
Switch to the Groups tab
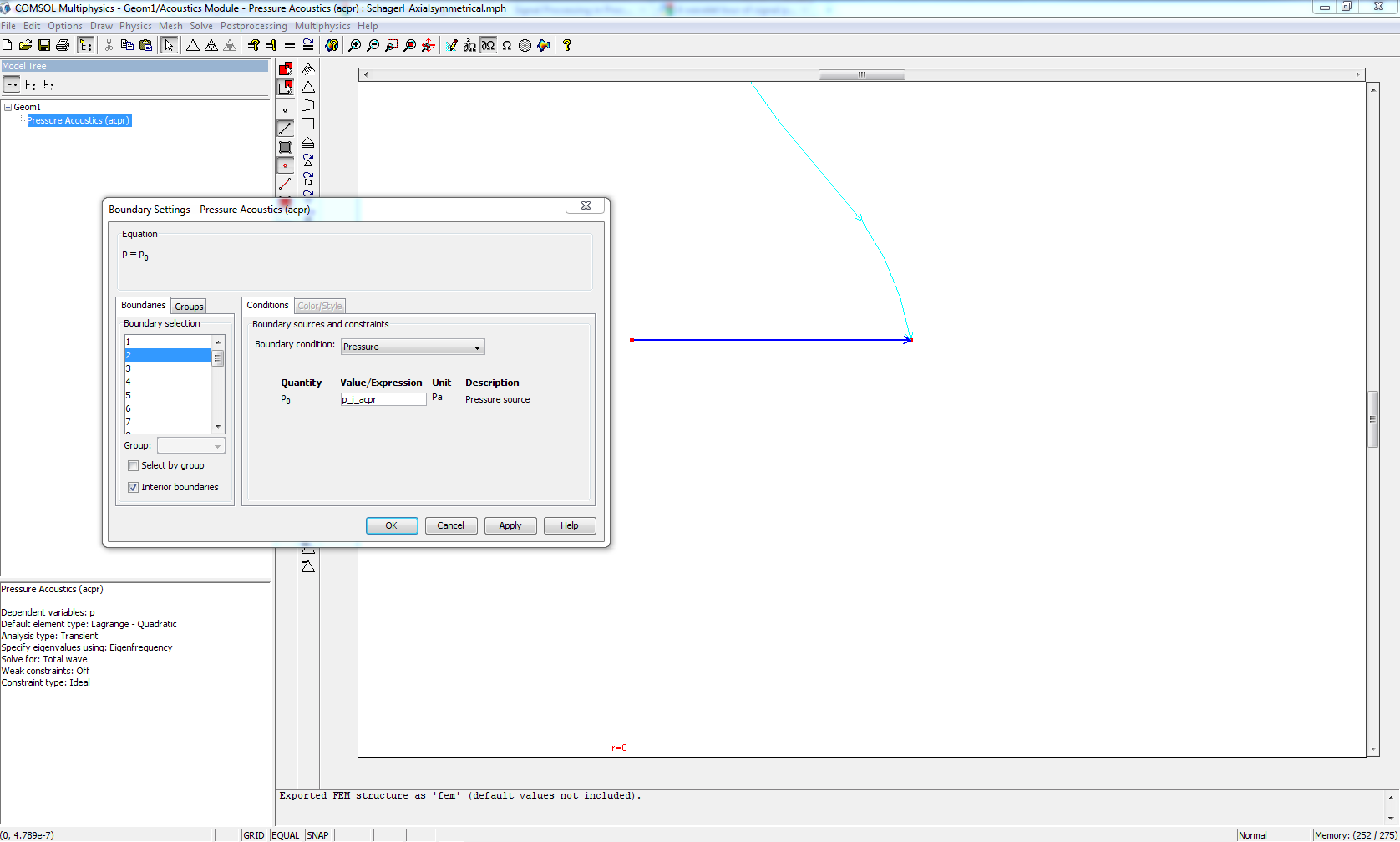[189, 307]
